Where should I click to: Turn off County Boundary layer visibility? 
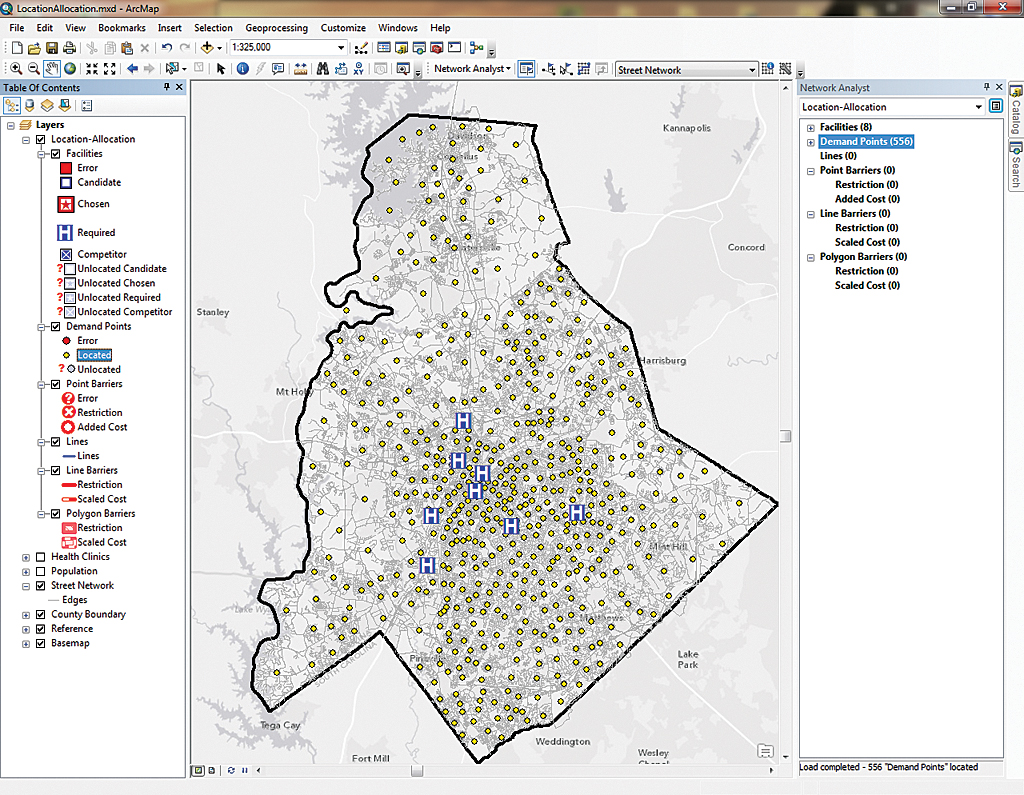[x=41, y=615]
